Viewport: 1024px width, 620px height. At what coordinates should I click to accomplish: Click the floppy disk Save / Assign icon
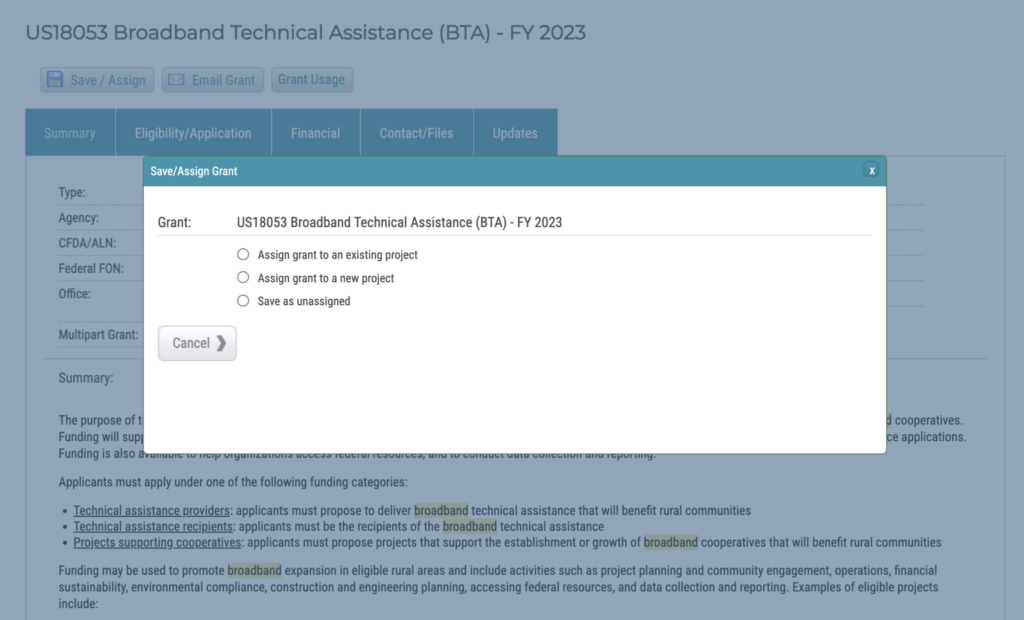click(55, 80)
